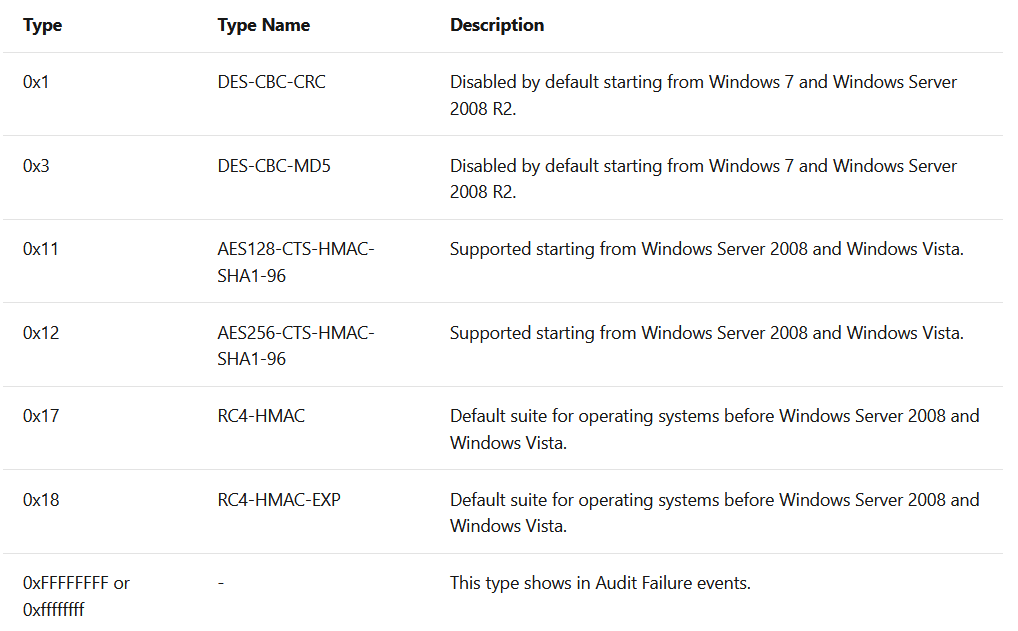Select the 0xFFFFFFFF type cell
Image resolution: width=1018 pixels, height=631 pixels.
76,596
